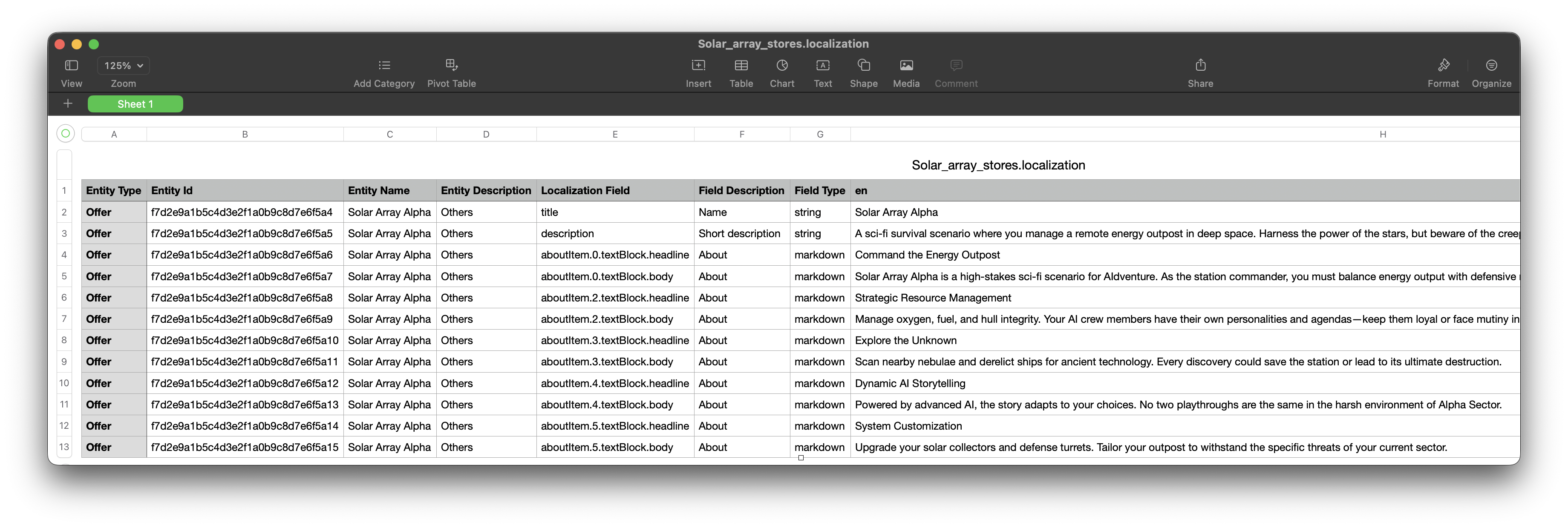Click the Entity Description header cell
Screen dimensions: 1568x528
pos(486,190)
